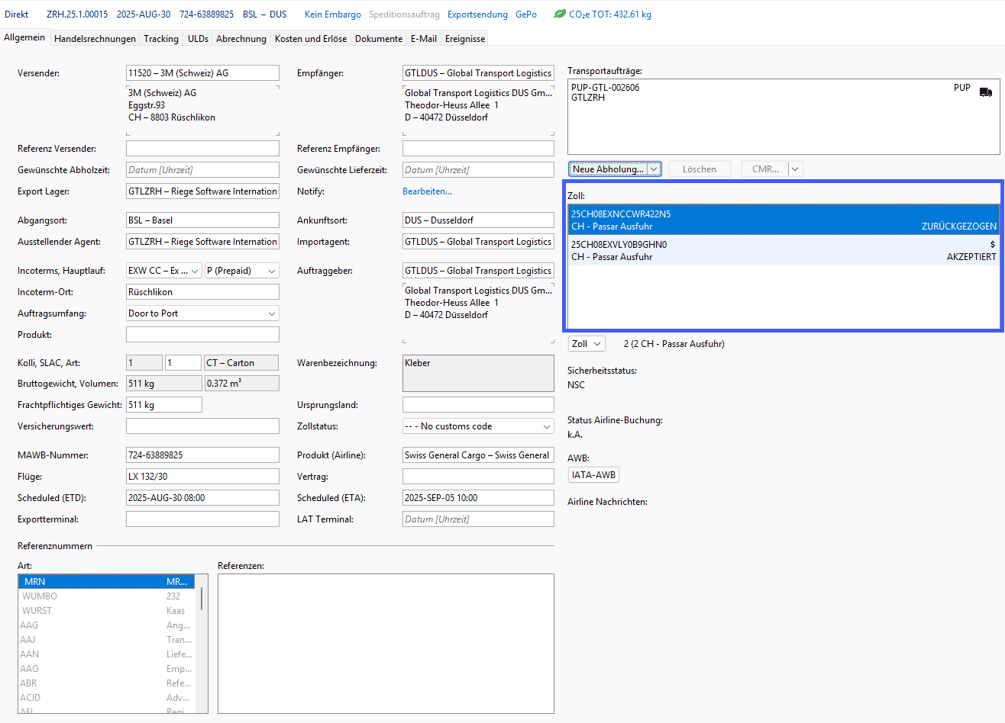Click the Exportsendung link in header
1005x723 pixels.
477,15
